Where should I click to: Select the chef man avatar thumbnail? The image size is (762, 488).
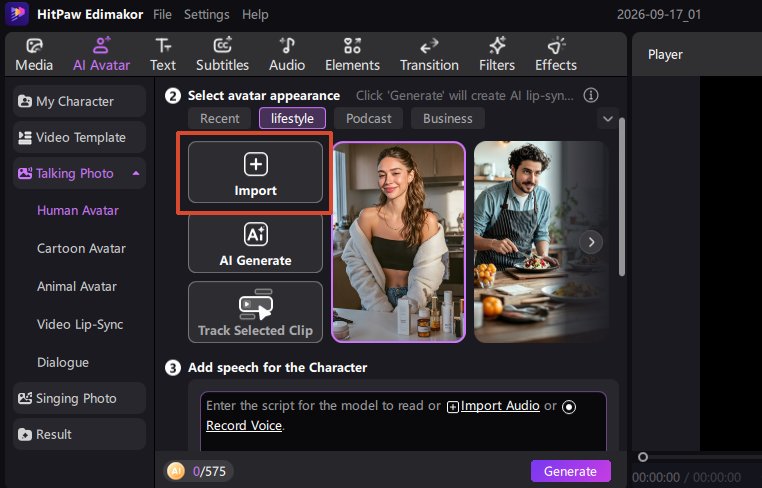tap(540, 242)
